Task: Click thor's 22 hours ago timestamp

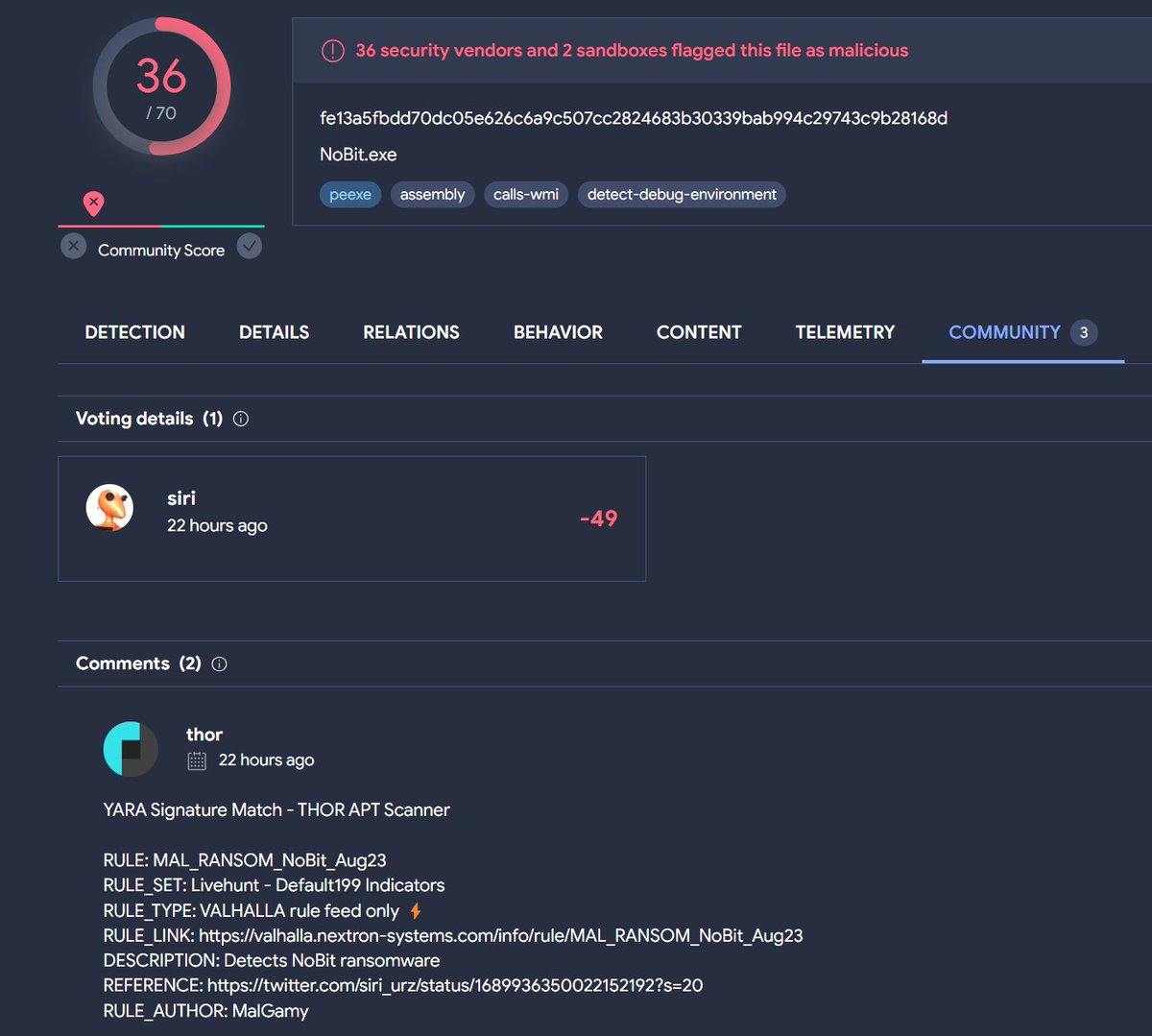Action: click(266, 759)
